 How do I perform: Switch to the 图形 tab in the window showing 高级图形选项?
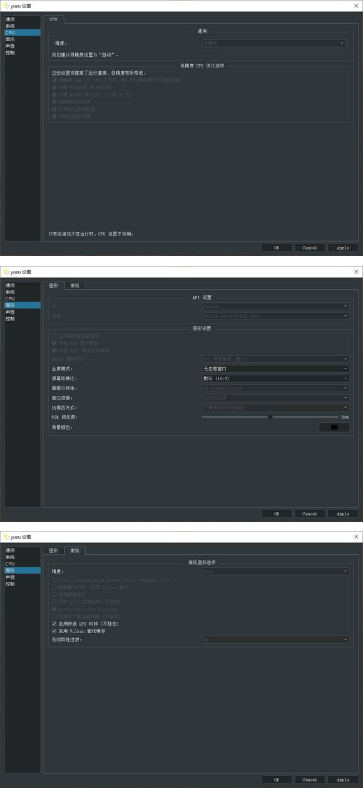(53, 550)
